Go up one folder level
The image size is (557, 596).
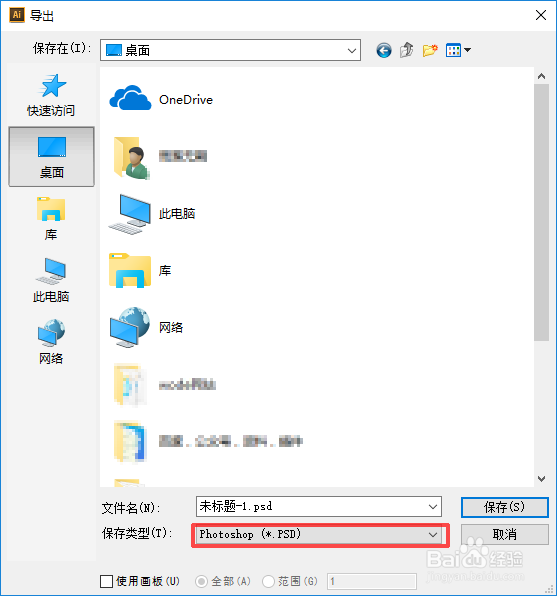[406, 50]
